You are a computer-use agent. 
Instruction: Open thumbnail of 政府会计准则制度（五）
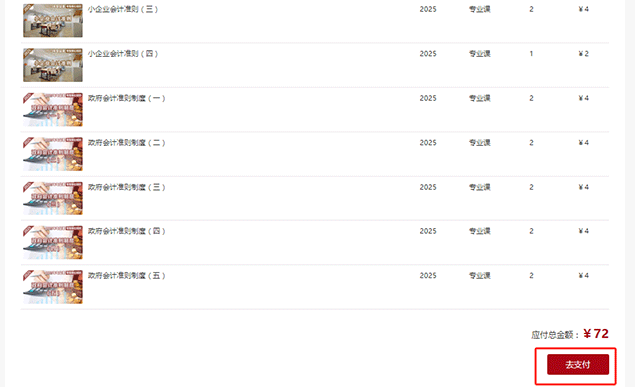(x=53, y=287)
